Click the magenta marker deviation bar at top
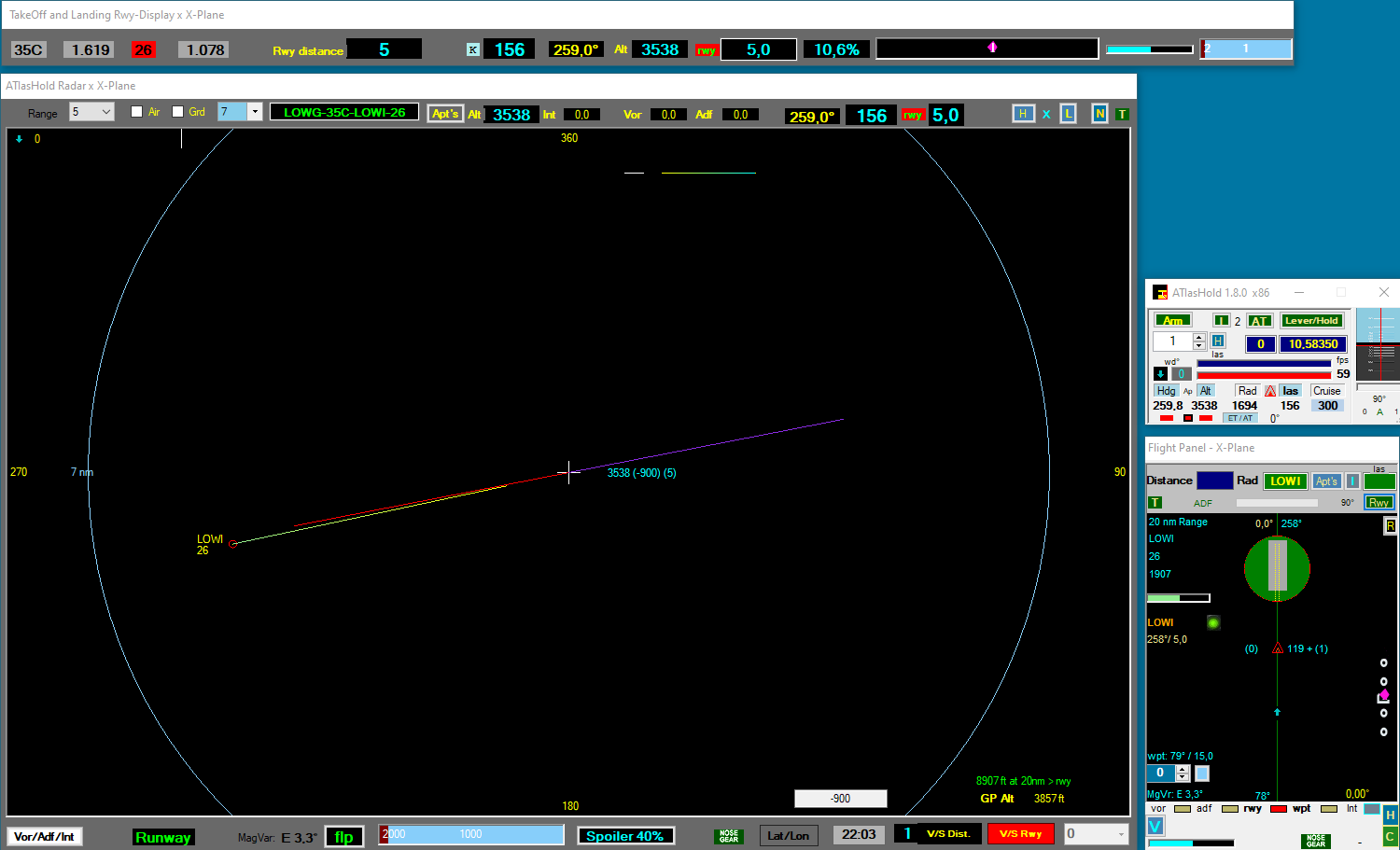The image size is (1400, 850). pos(987,48)
